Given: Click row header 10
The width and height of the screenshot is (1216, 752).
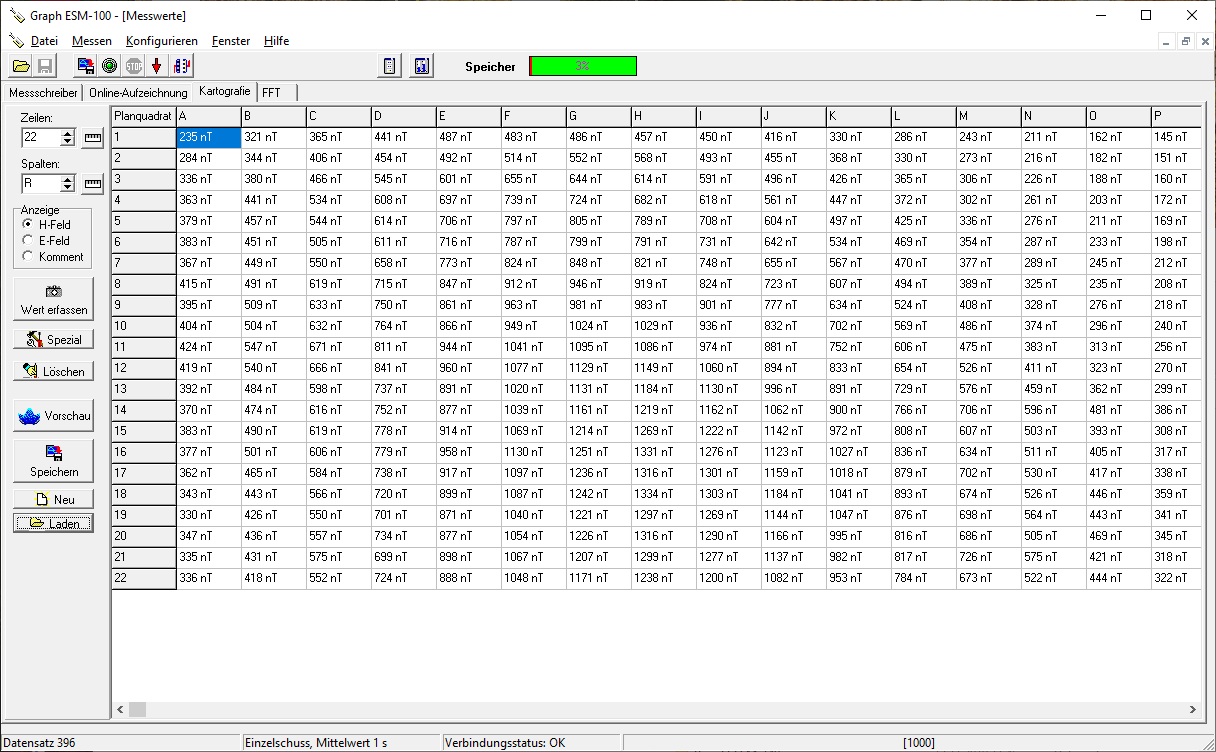Looking at the screenshot, I should pyautogui.click(x=144, y=326).
